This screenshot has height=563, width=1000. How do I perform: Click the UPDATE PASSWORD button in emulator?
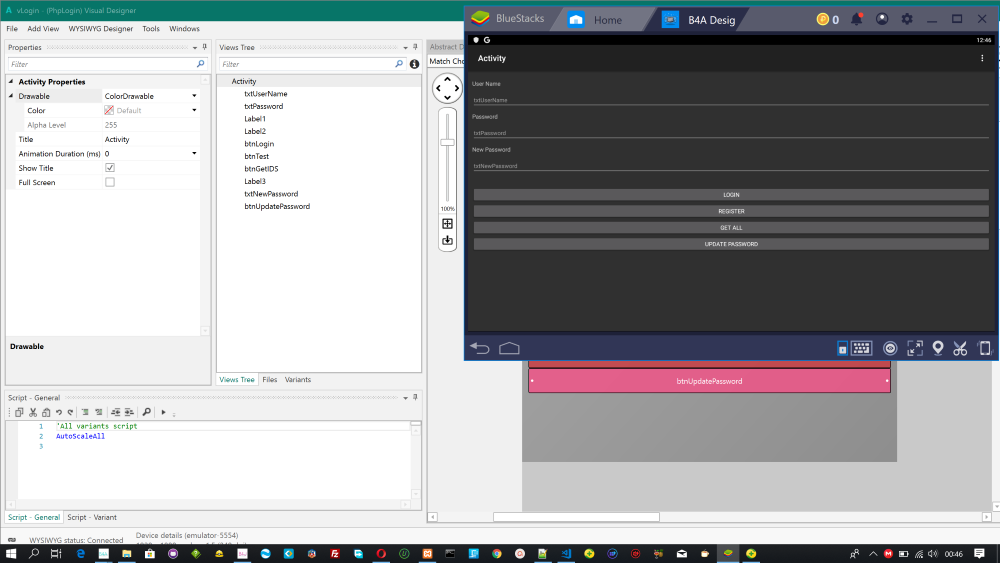click(x=731, y=244)
